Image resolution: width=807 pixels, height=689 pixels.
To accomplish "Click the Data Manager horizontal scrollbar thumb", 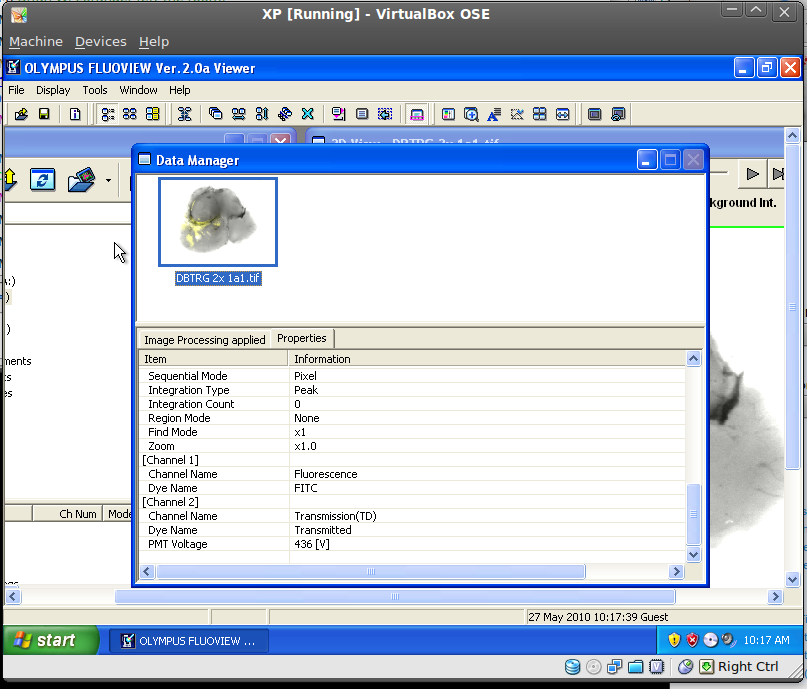I will click(371, 572).
